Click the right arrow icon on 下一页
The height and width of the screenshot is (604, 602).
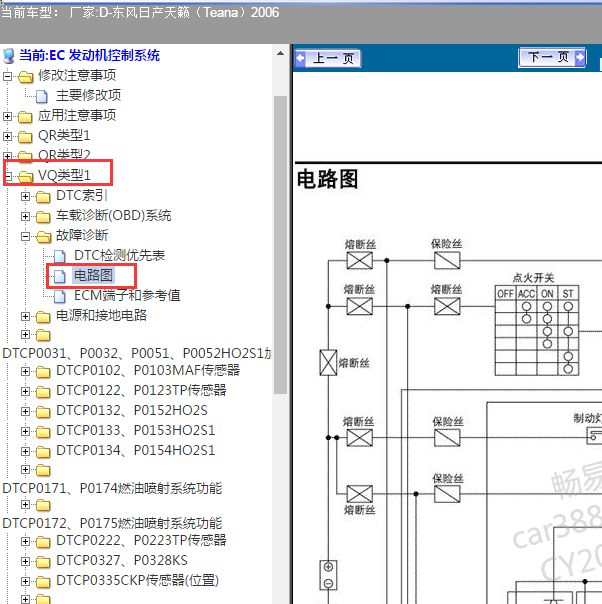580,58
